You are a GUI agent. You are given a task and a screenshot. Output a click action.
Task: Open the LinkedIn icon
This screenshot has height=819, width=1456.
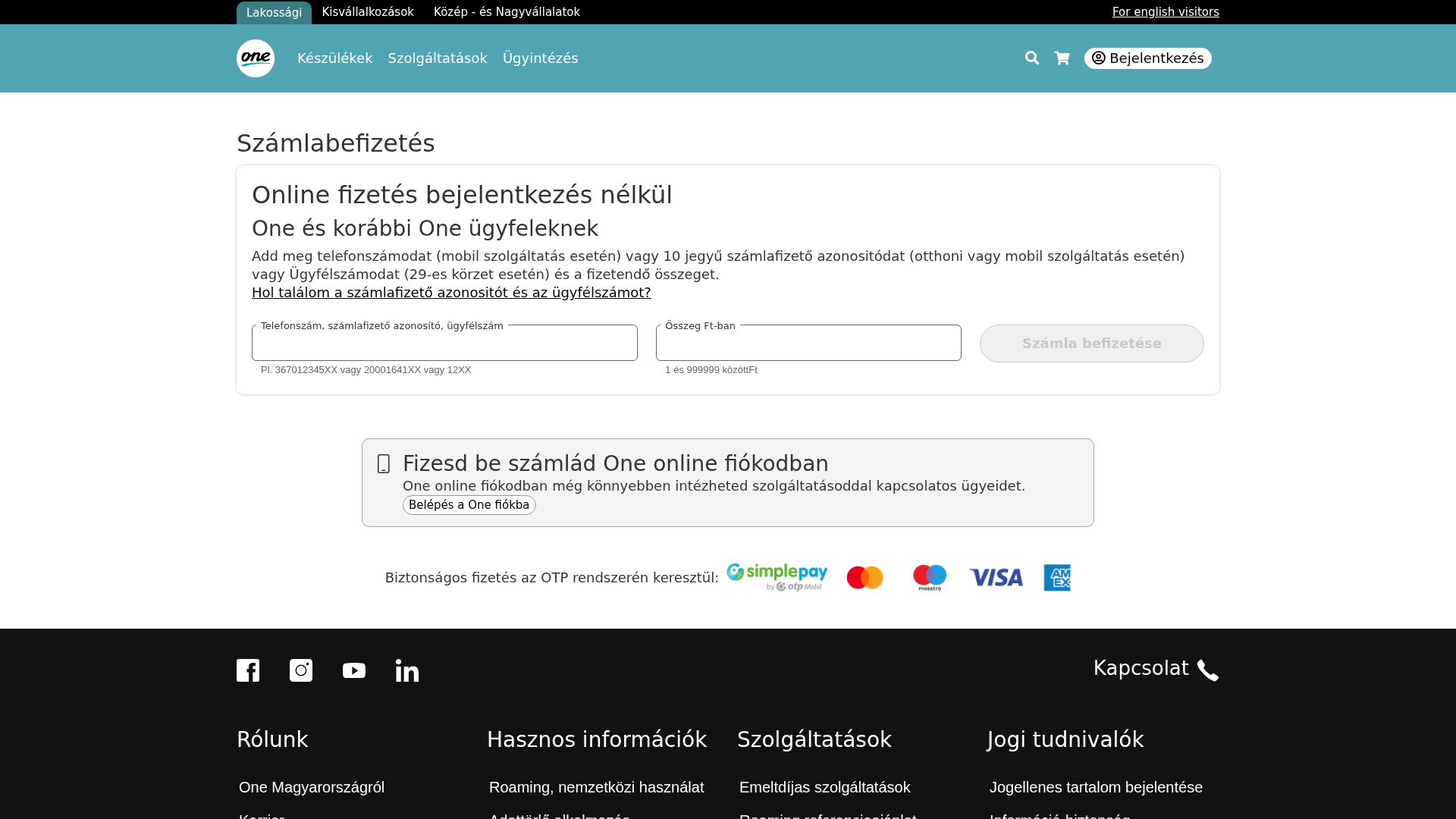pos(406,670)
